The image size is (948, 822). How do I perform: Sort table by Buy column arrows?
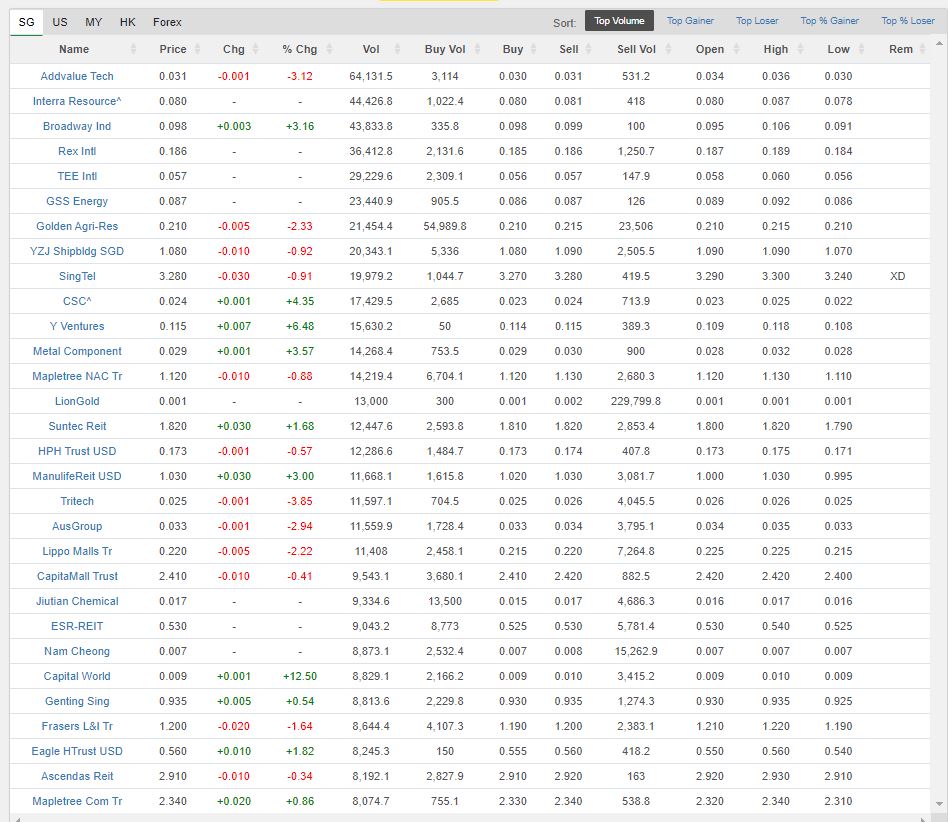(x=533, y=50)
